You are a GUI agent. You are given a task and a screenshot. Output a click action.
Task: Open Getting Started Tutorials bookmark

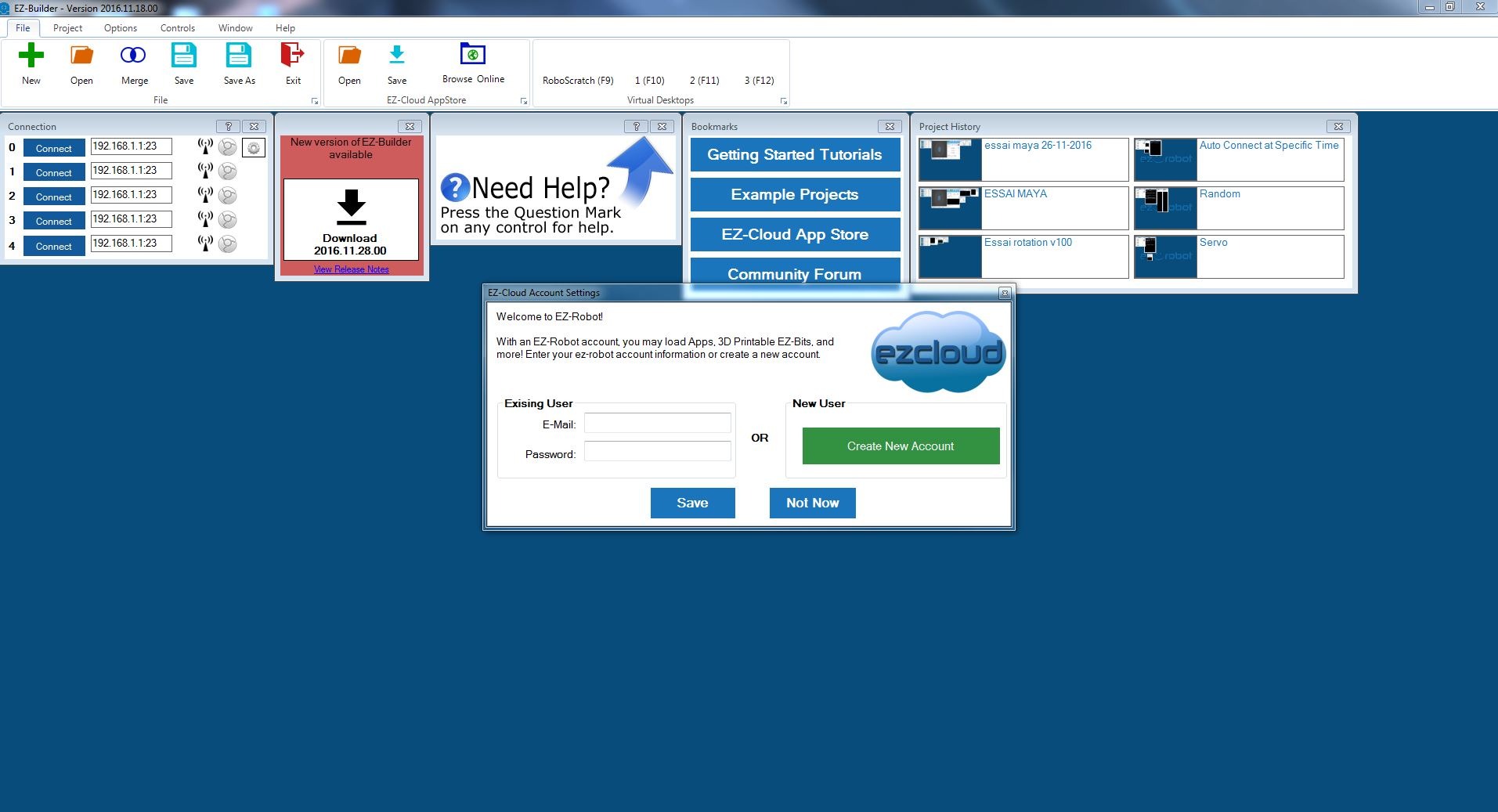pos(795,154)
